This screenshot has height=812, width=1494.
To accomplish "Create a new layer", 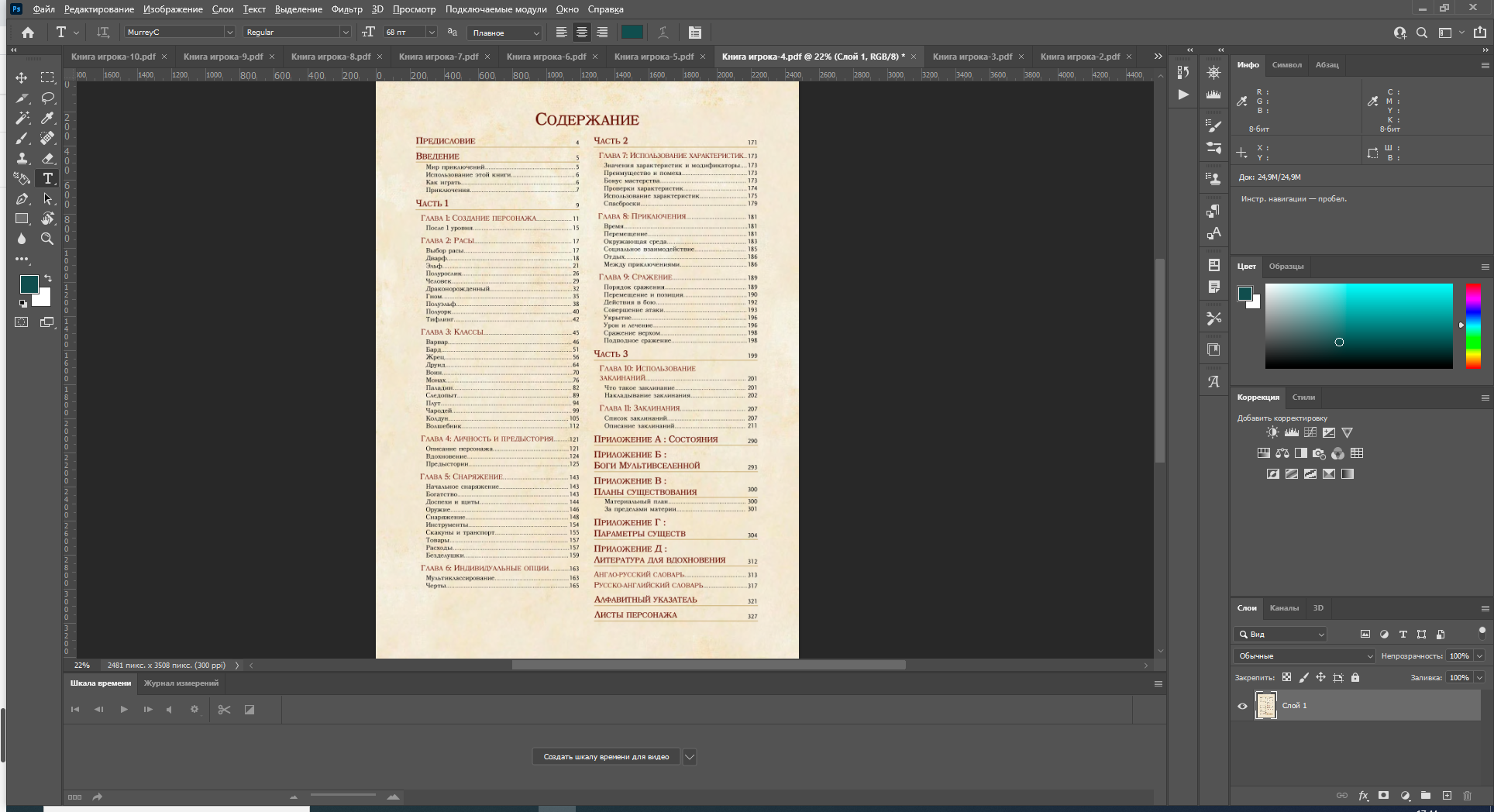I will click(1447, 796).
